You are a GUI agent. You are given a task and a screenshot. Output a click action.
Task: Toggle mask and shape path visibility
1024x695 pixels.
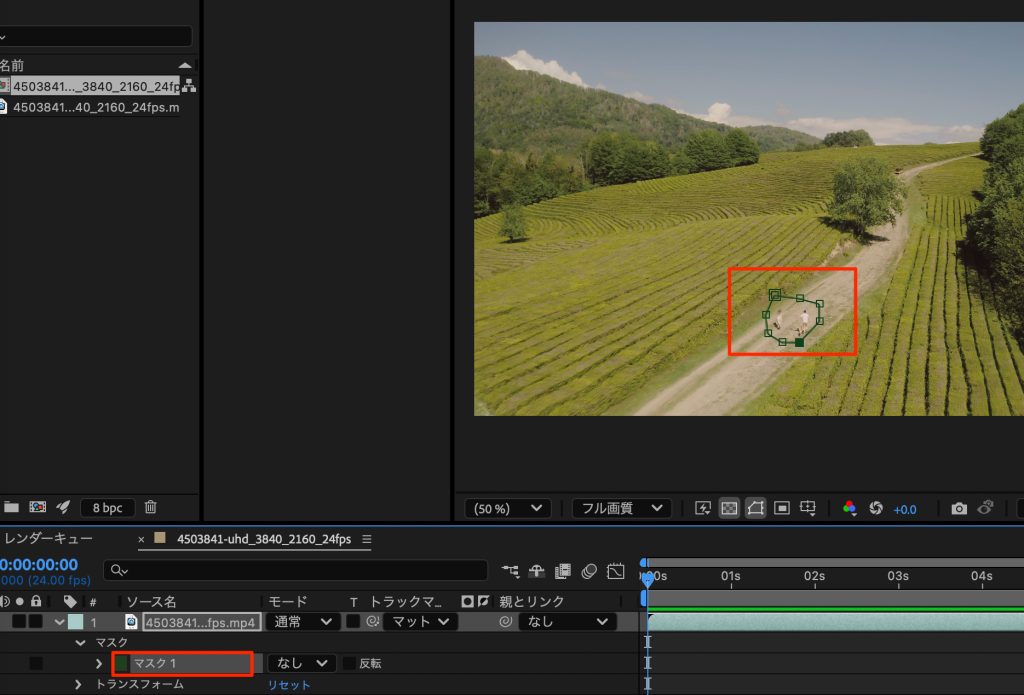click(x=755, y=509)
